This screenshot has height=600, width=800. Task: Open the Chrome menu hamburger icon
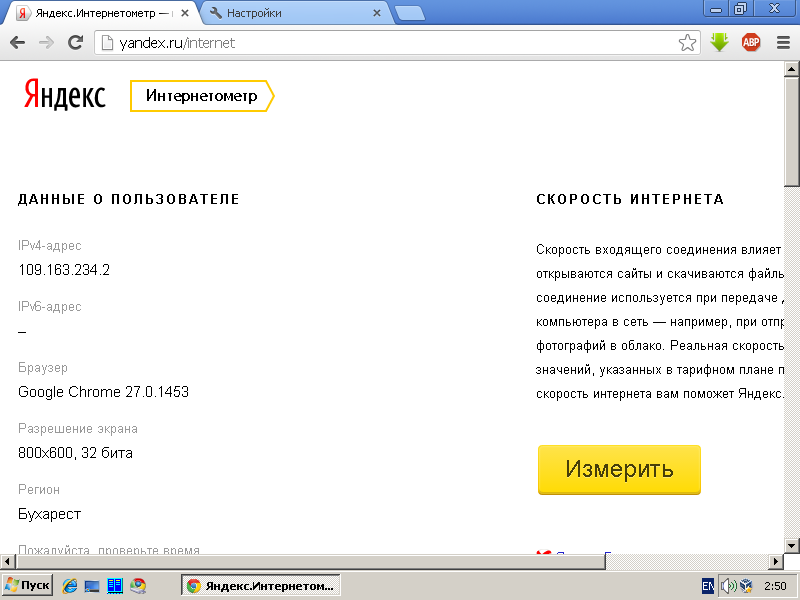click(x=783, y=43)
